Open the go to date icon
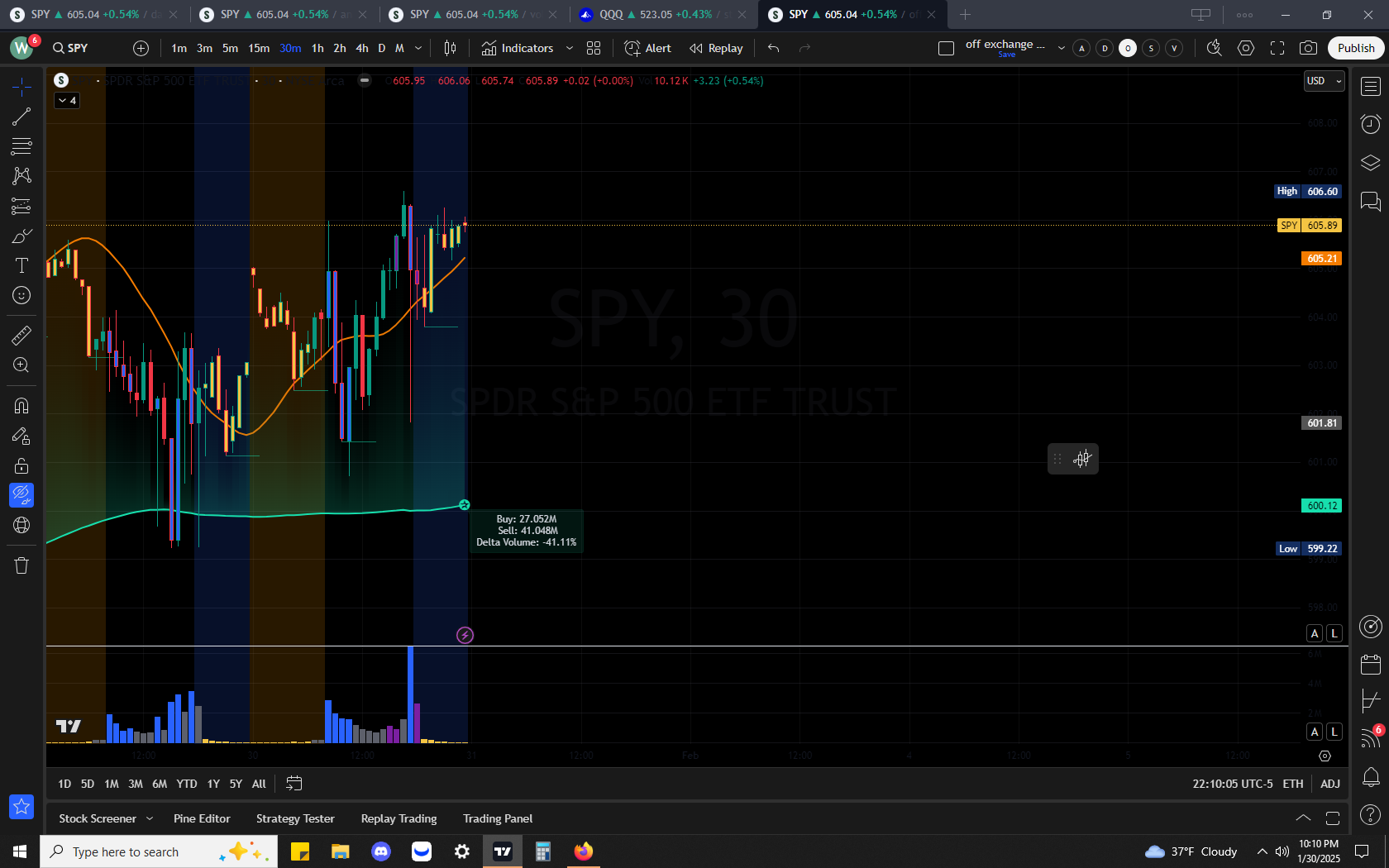The height and width of the screenshot is (868, 1389). [x=294, y=784]
